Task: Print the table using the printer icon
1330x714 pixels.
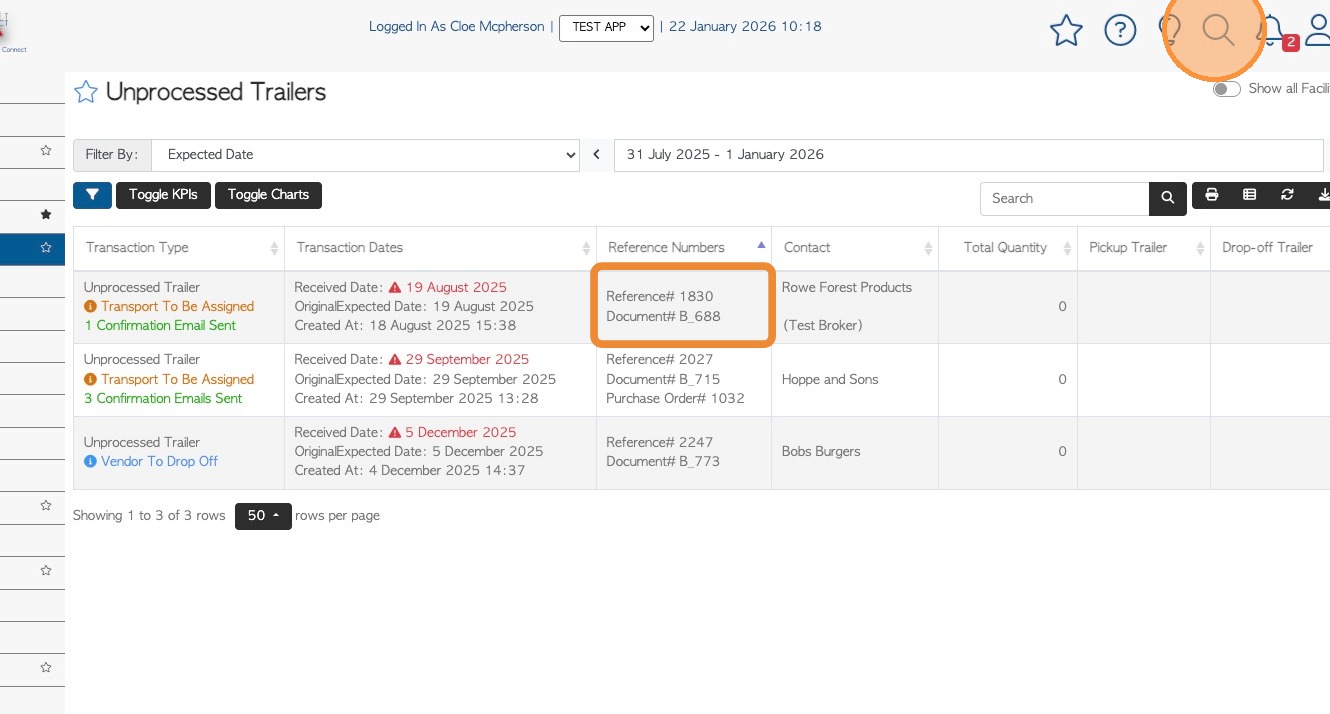Action: (x=1212, y=195)
